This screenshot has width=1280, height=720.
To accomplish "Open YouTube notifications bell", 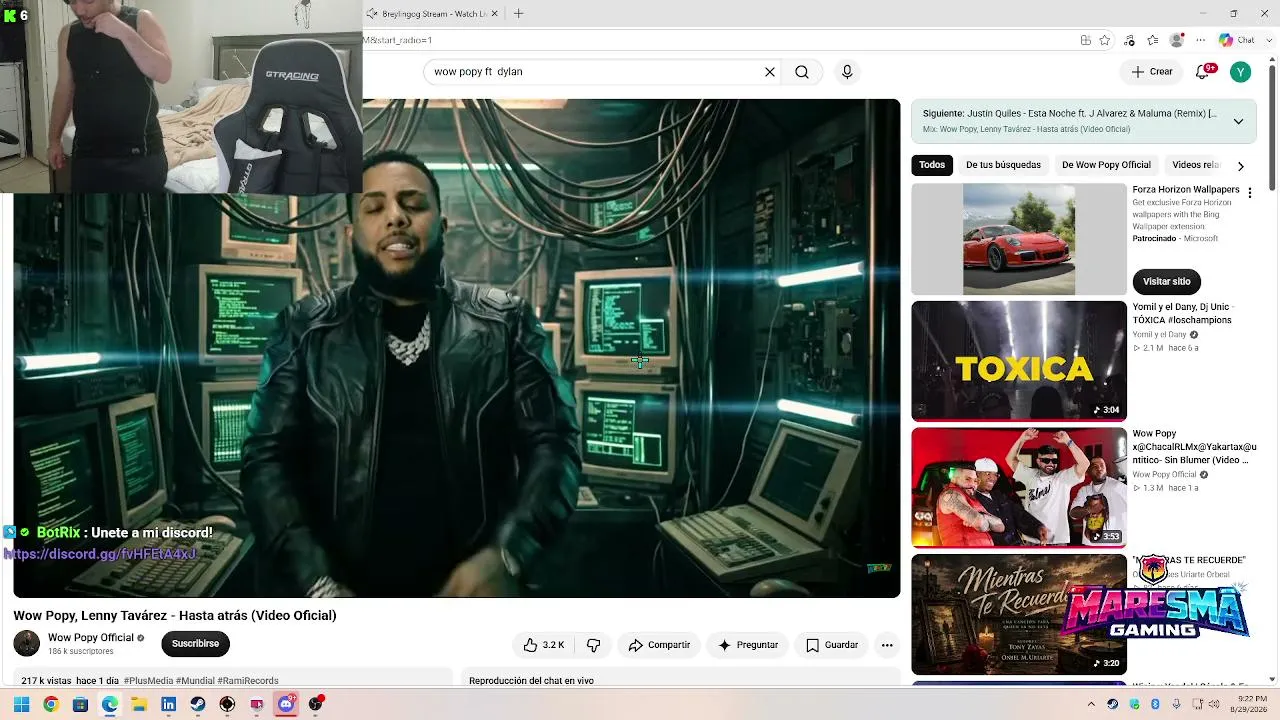I will [1205, 72].
